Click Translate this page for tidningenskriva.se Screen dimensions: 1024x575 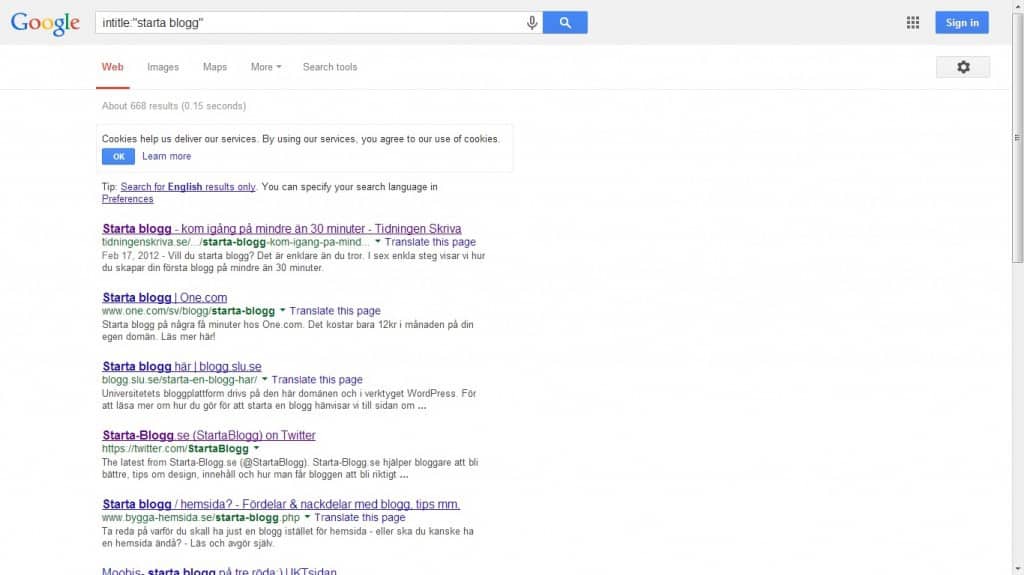[430, 242]
